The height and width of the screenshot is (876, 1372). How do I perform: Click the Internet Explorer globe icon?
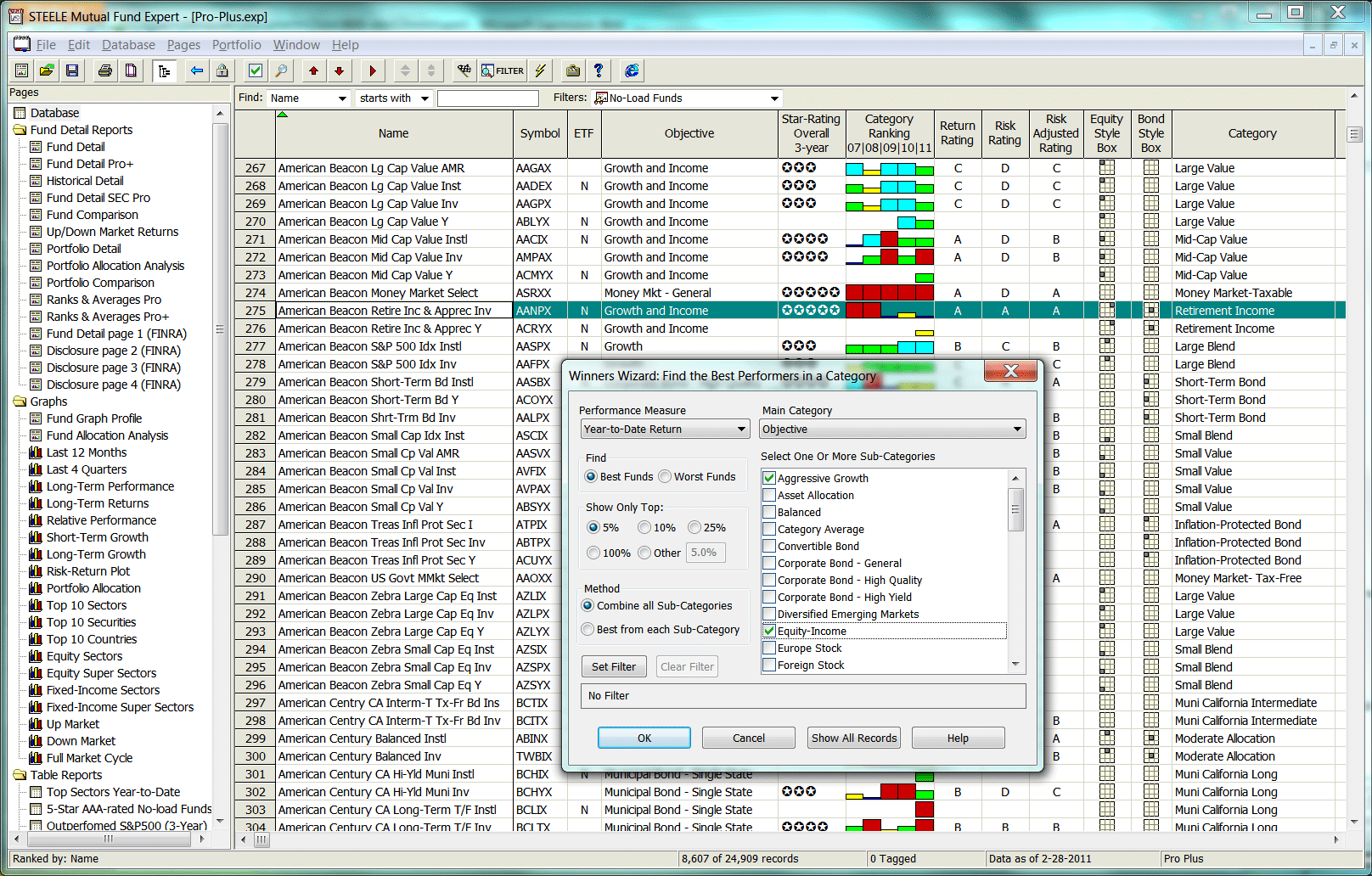pos(632,70)
